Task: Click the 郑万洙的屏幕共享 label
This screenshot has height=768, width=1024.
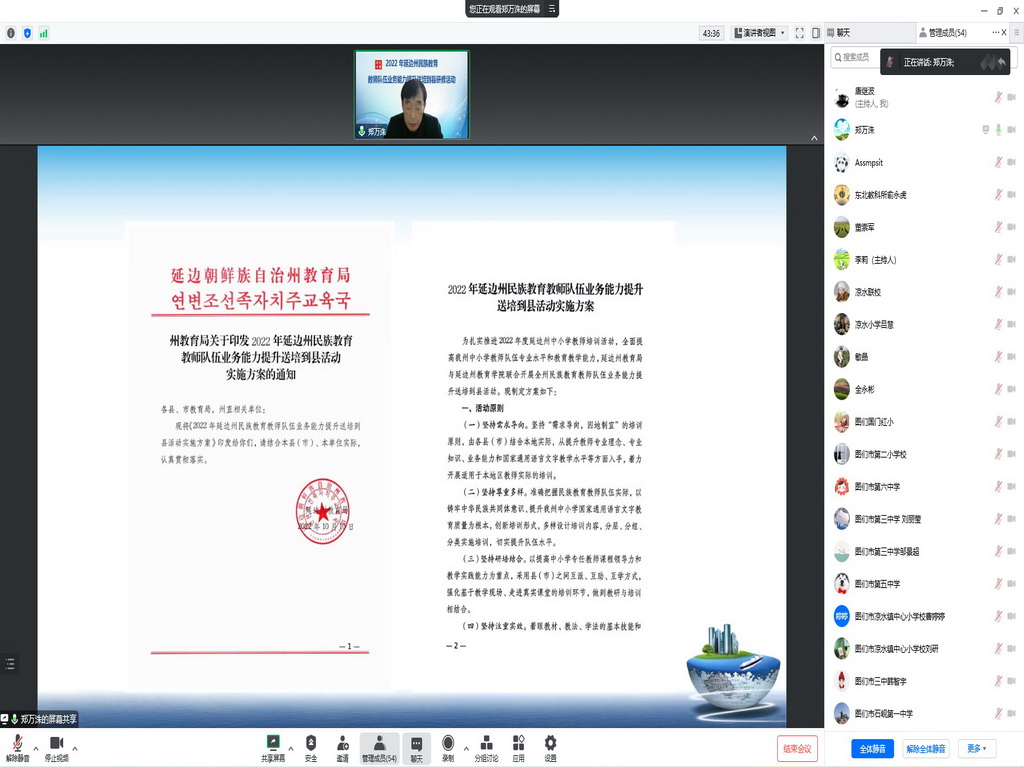Action: (x=48, y=719)
